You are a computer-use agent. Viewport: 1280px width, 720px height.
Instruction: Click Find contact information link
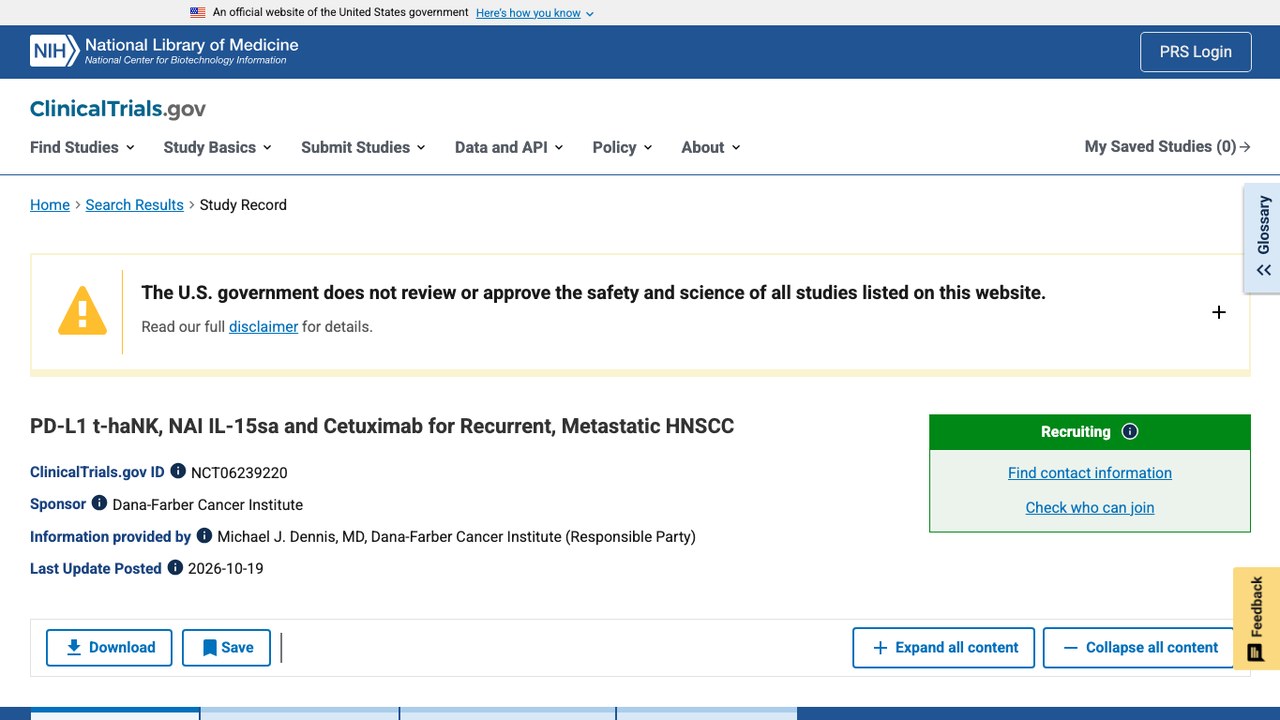click(x=1090, y=473)
